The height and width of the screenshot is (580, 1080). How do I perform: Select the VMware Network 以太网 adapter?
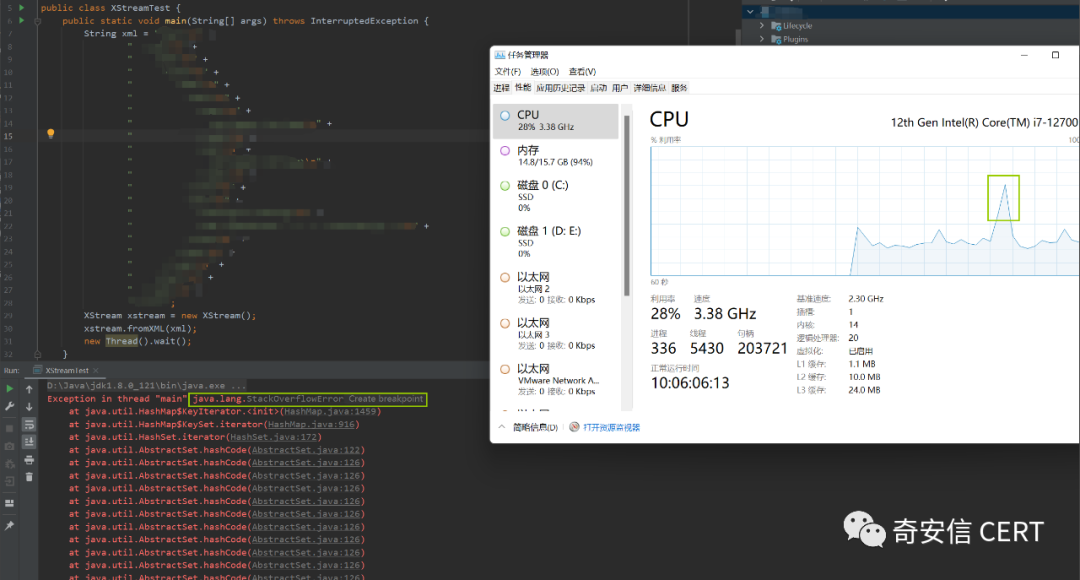click(x=556, y=380)
